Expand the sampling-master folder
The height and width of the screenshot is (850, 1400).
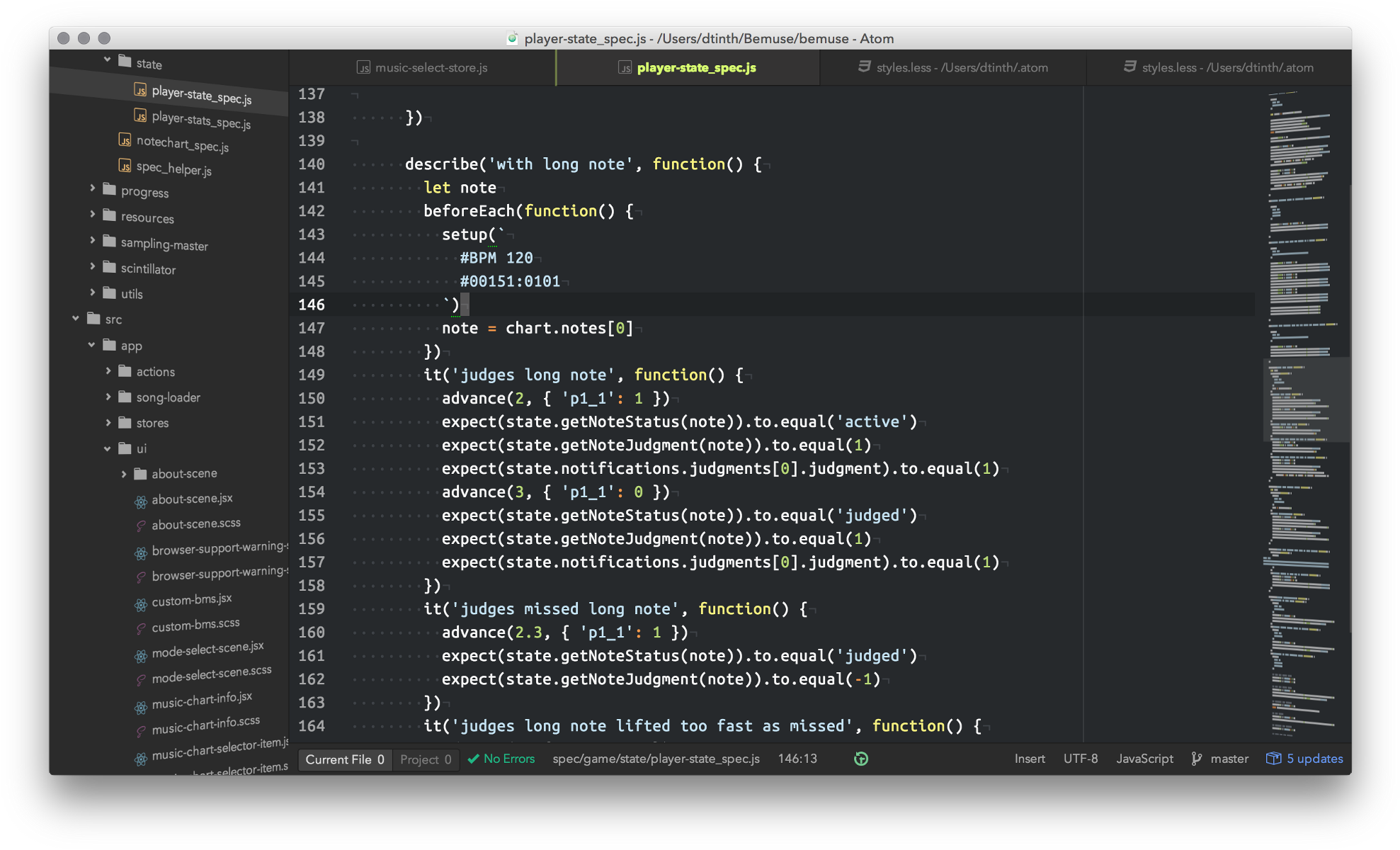[x=92, y=240]
